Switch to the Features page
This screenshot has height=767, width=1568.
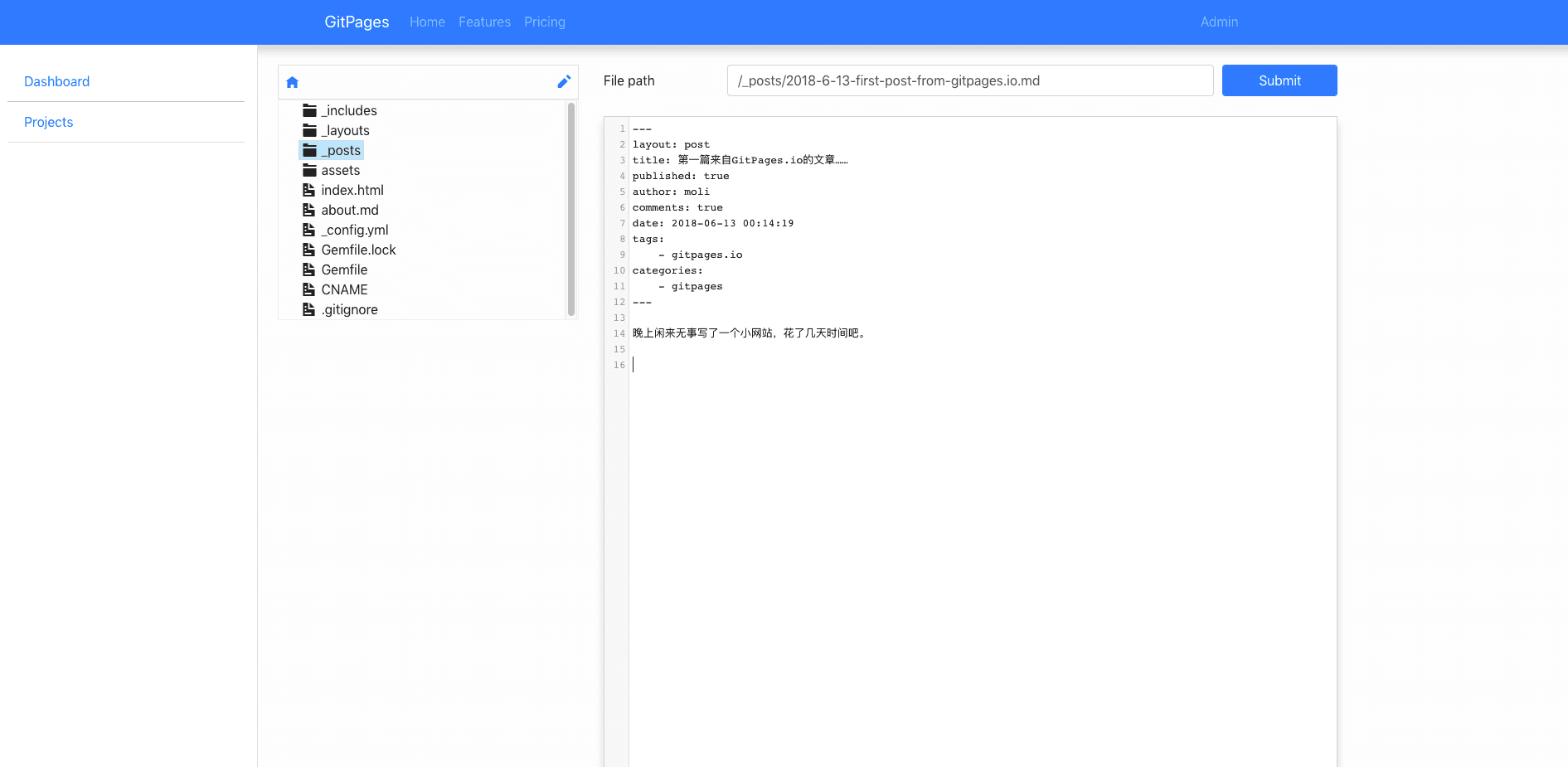pos(484,22)
